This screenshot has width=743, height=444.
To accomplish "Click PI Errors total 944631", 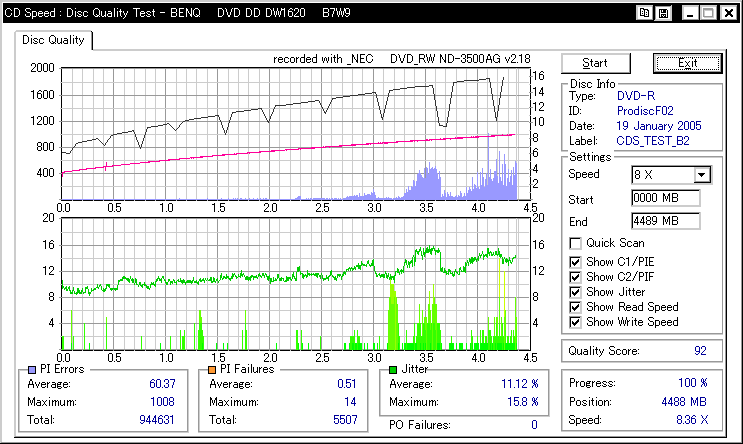I will pos(157,420).
